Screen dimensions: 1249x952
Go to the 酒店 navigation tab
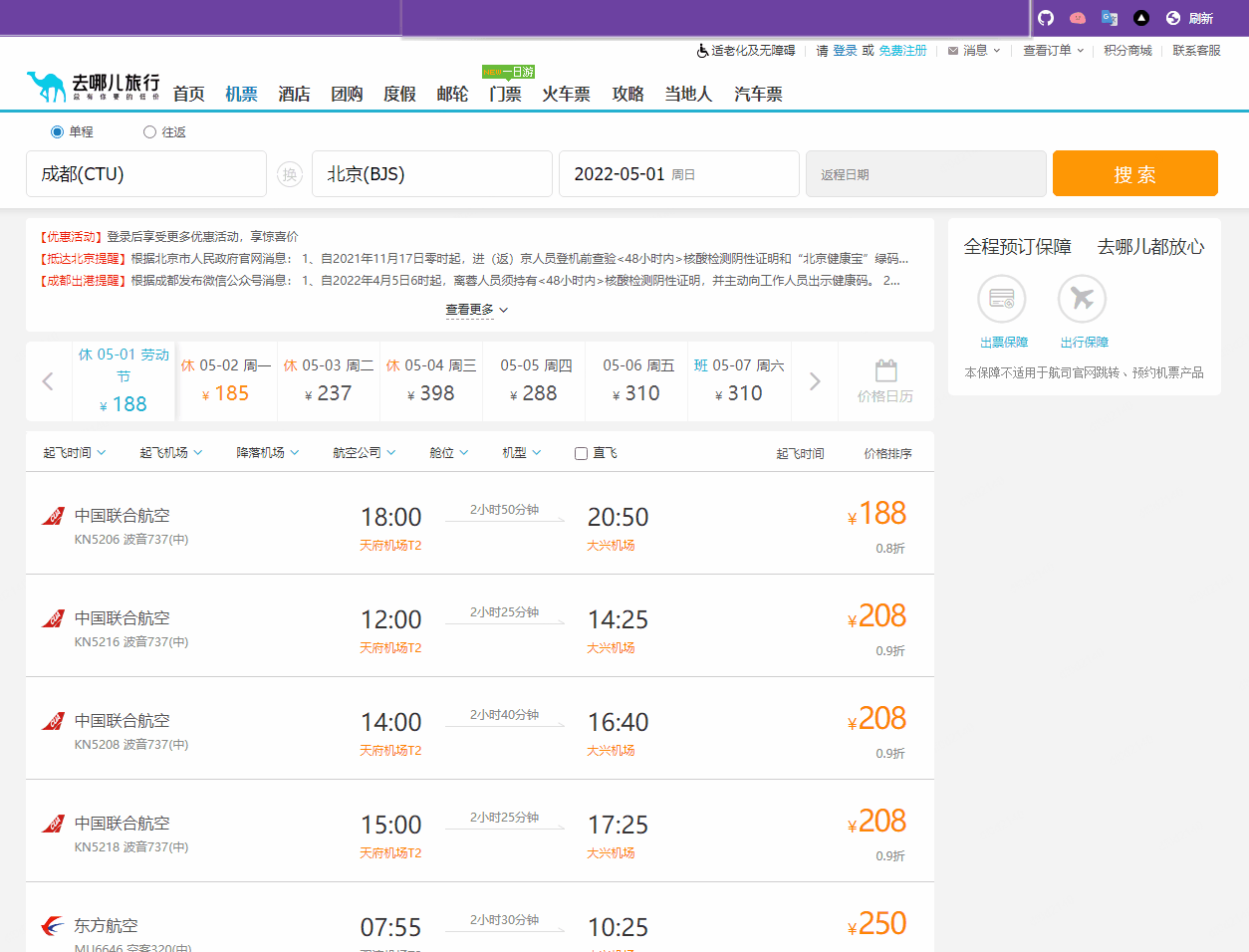[294, 94]
